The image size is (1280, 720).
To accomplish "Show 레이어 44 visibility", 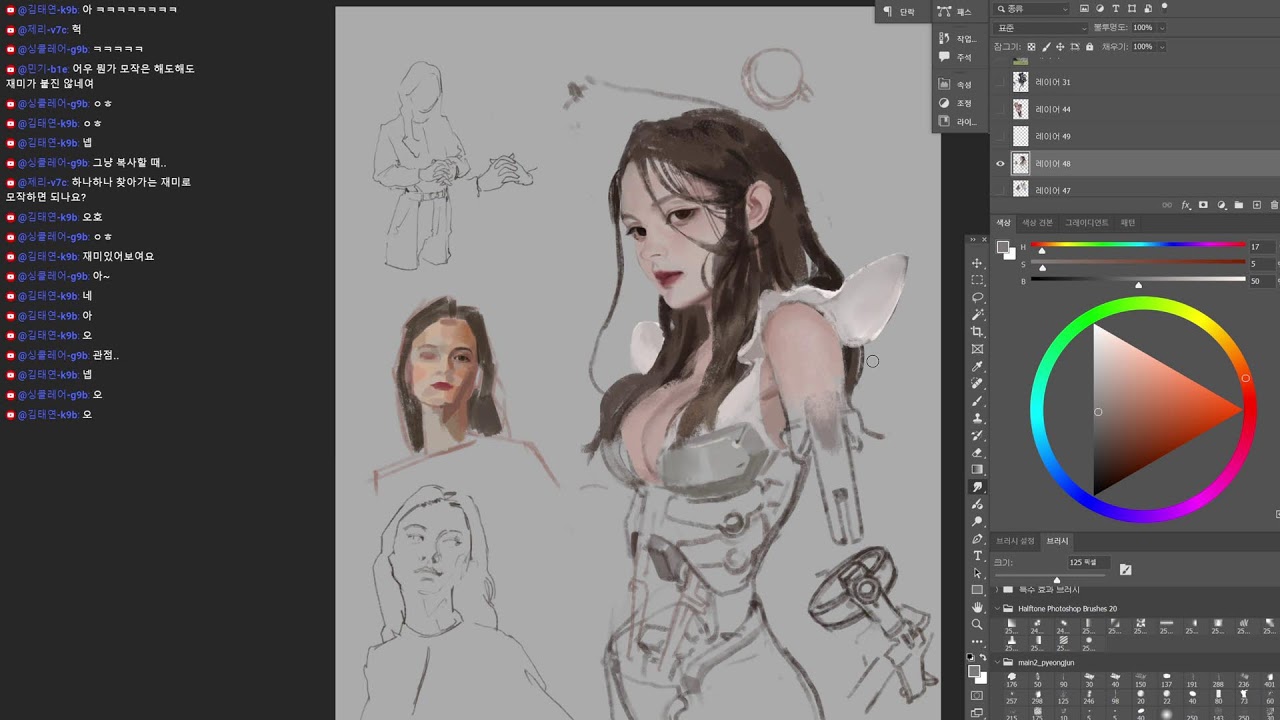I will 1000,109.
